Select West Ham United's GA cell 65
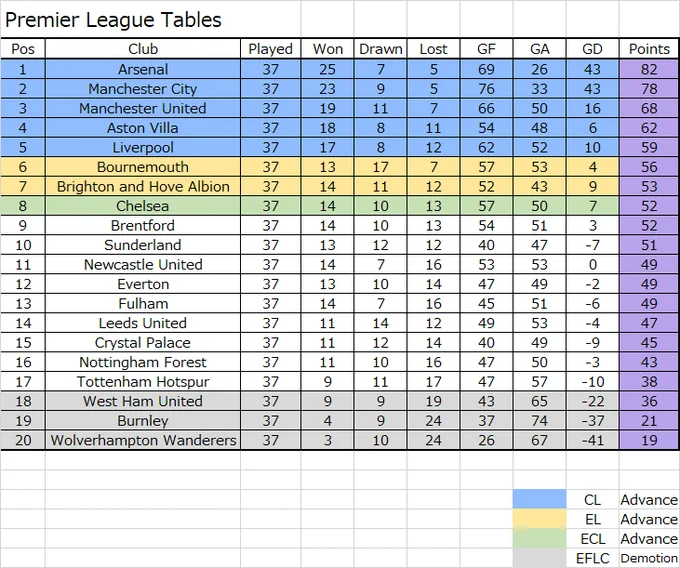This screenshot has width=680, height=568. point(539,401)
